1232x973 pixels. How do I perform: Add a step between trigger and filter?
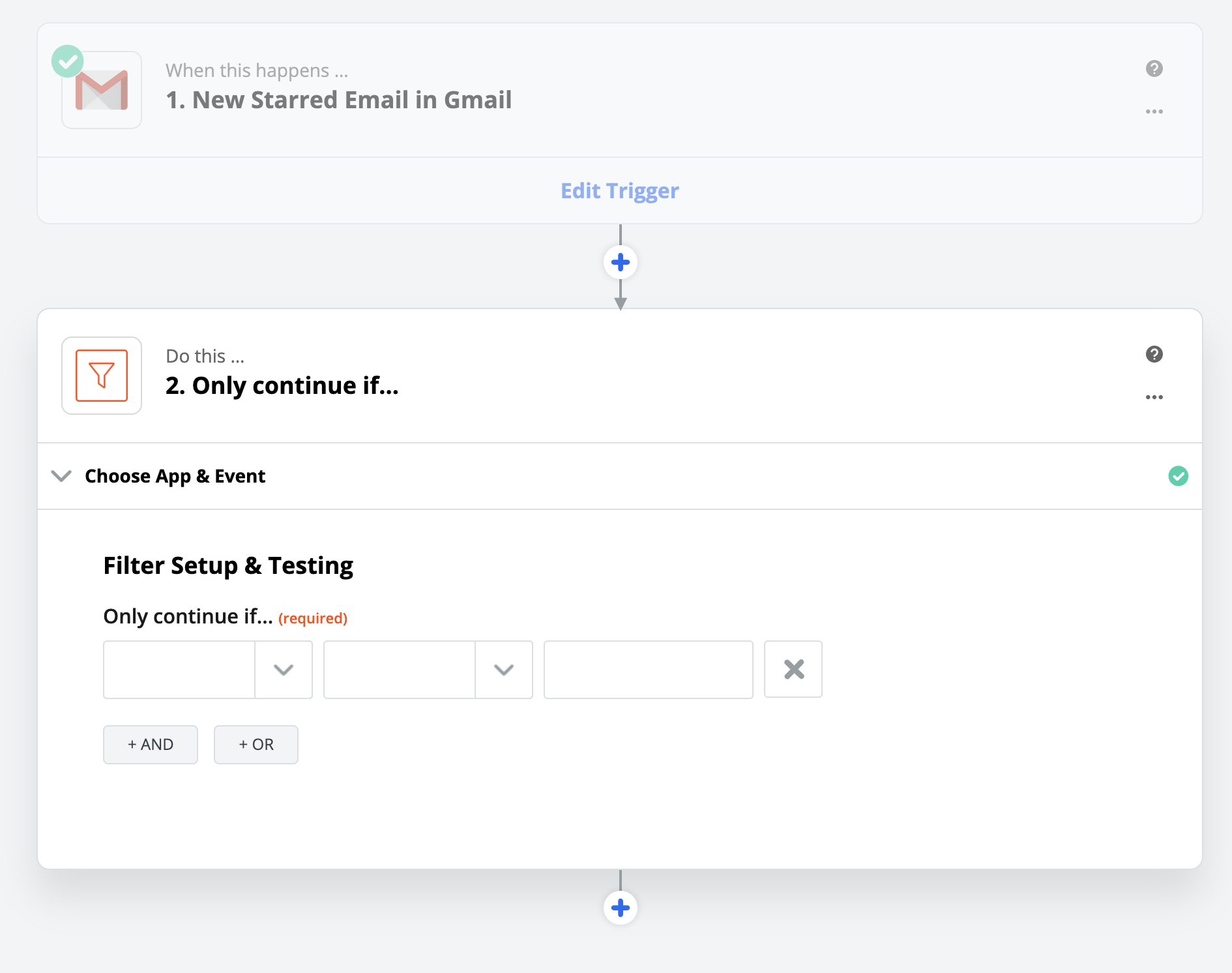620,262
